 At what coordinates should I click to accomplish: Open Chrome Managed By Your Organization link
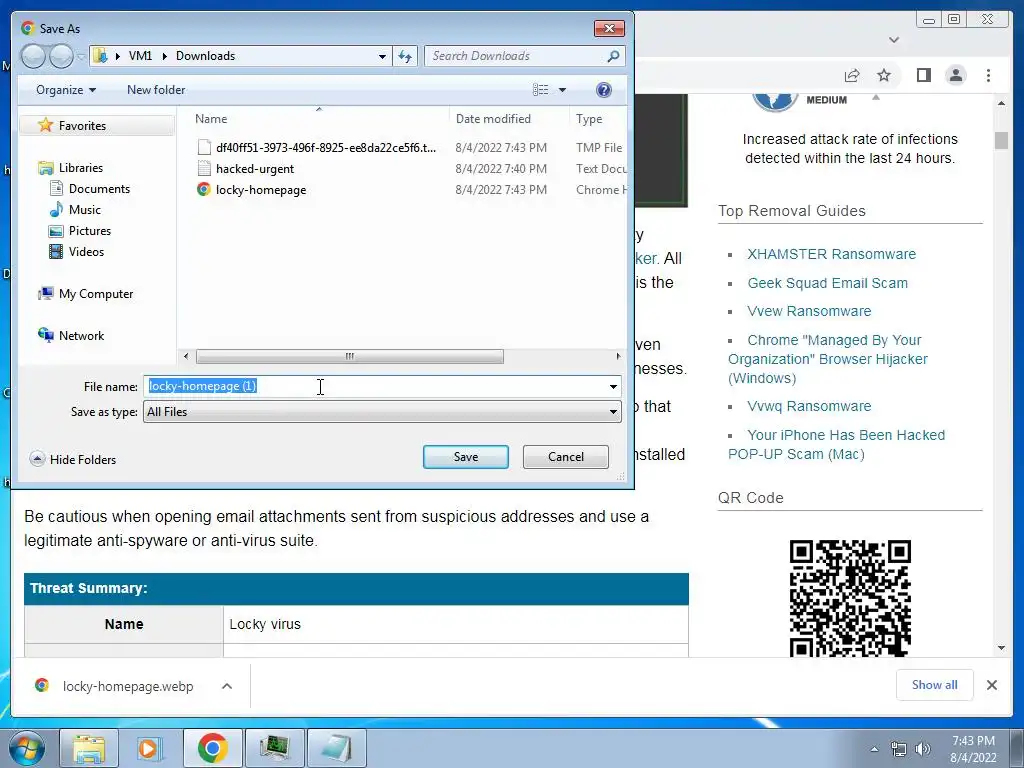click(x=827, y=359)
